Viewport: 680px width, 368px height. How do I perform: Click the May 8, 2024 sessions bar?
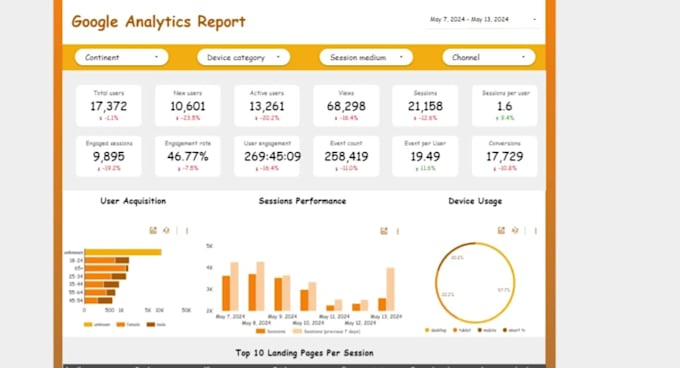pos(252,292)
